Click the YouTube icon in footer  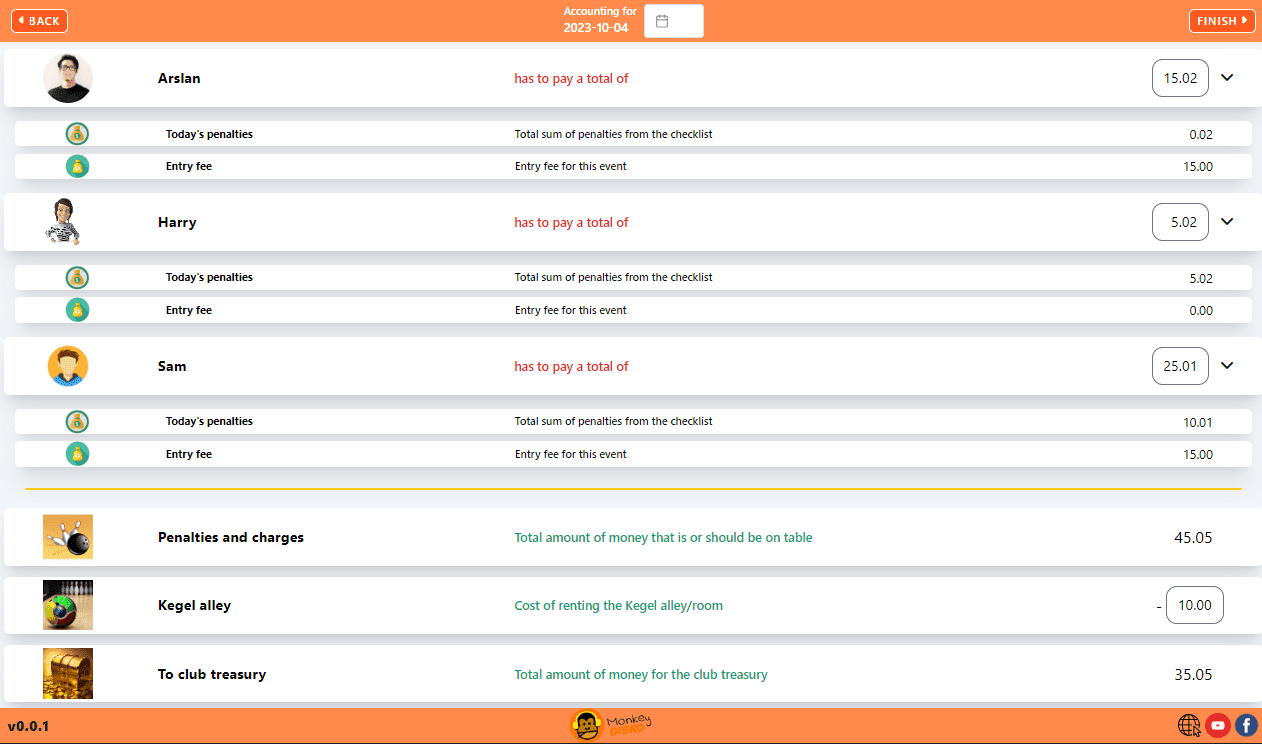click(x=1217, y=725)
